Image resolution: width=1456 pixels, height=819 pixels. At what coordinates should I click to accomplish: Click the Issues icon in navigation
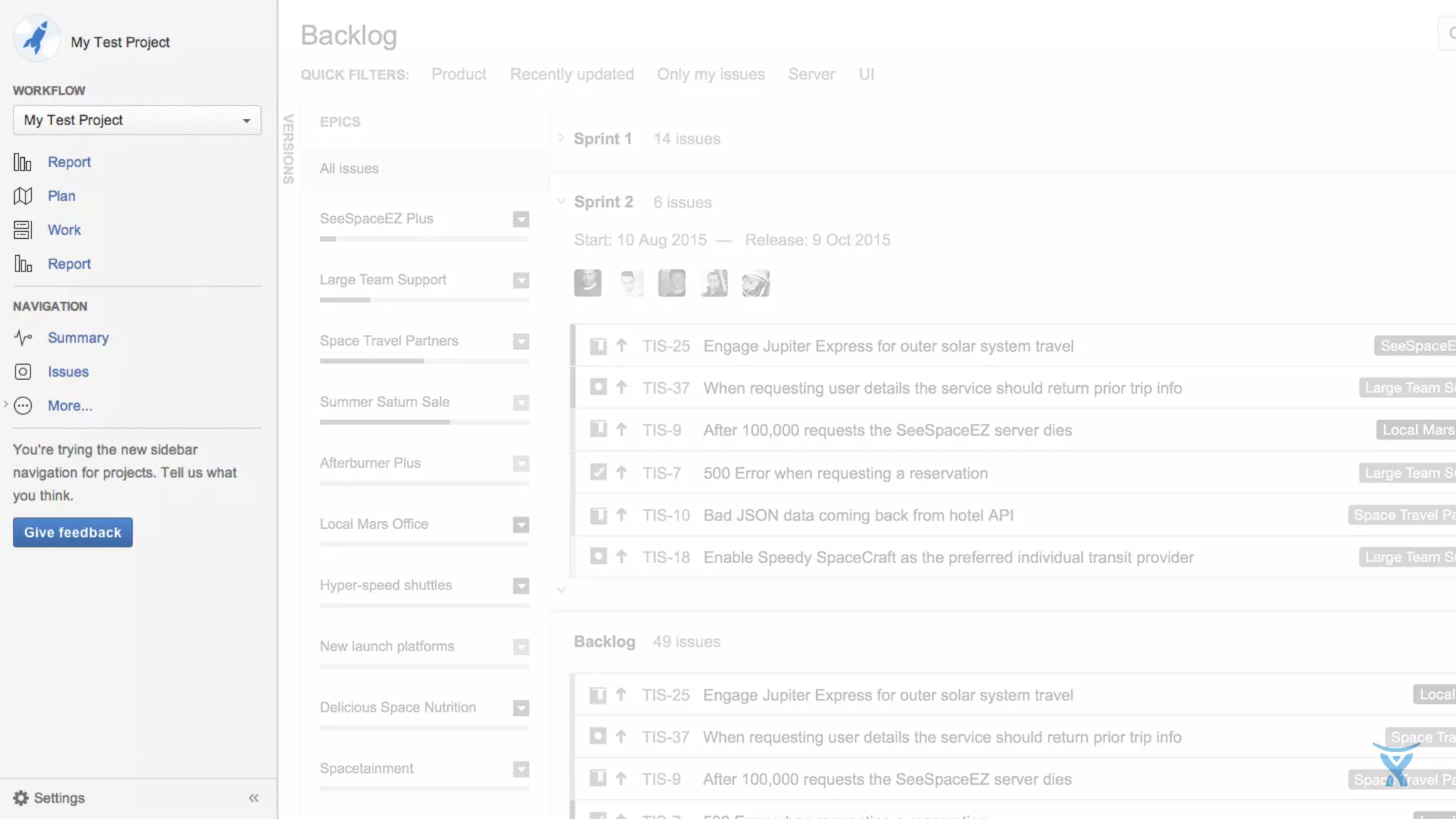click(x=23, y=372)
